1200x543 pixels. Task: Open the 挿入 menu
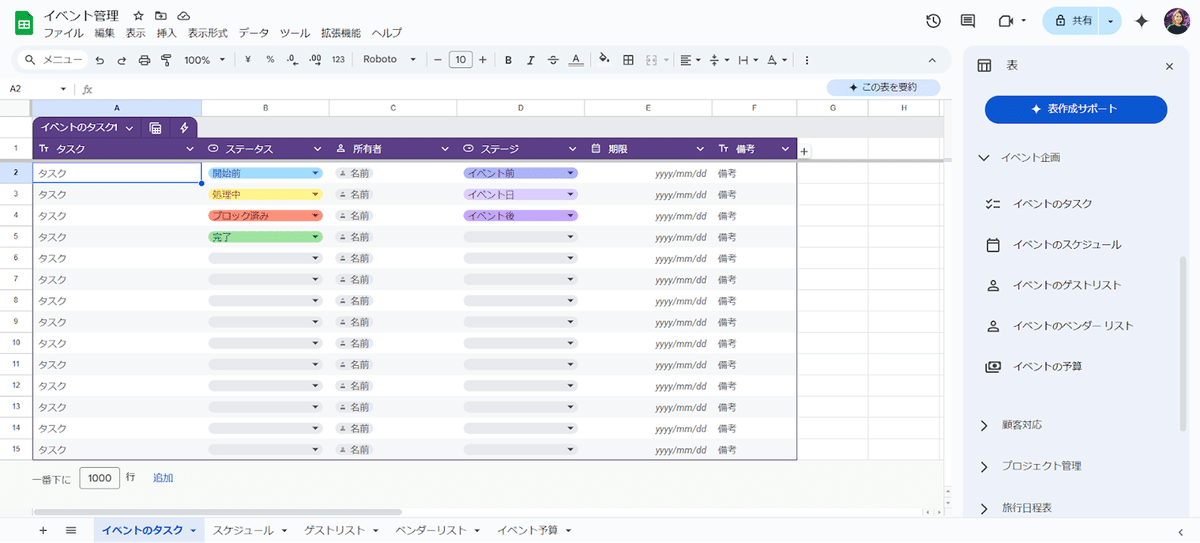click(167, 33)
